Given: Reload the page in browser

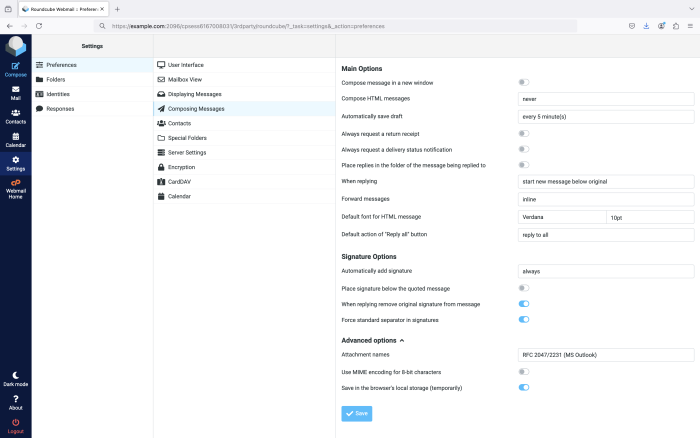Looking at the screenshot, I should coord(39,26).
